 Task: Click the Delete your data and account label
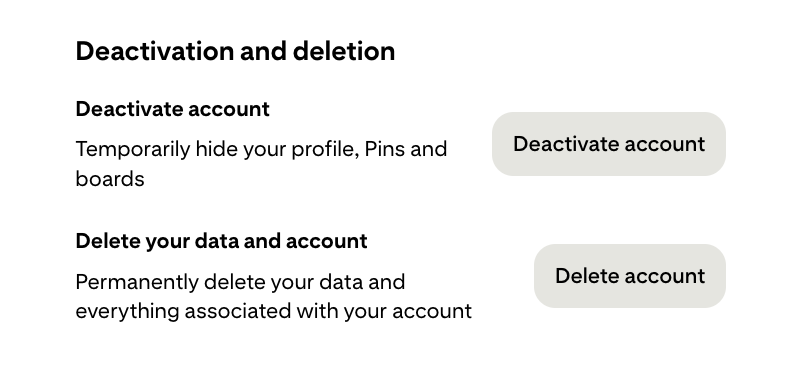click(222, 241)
